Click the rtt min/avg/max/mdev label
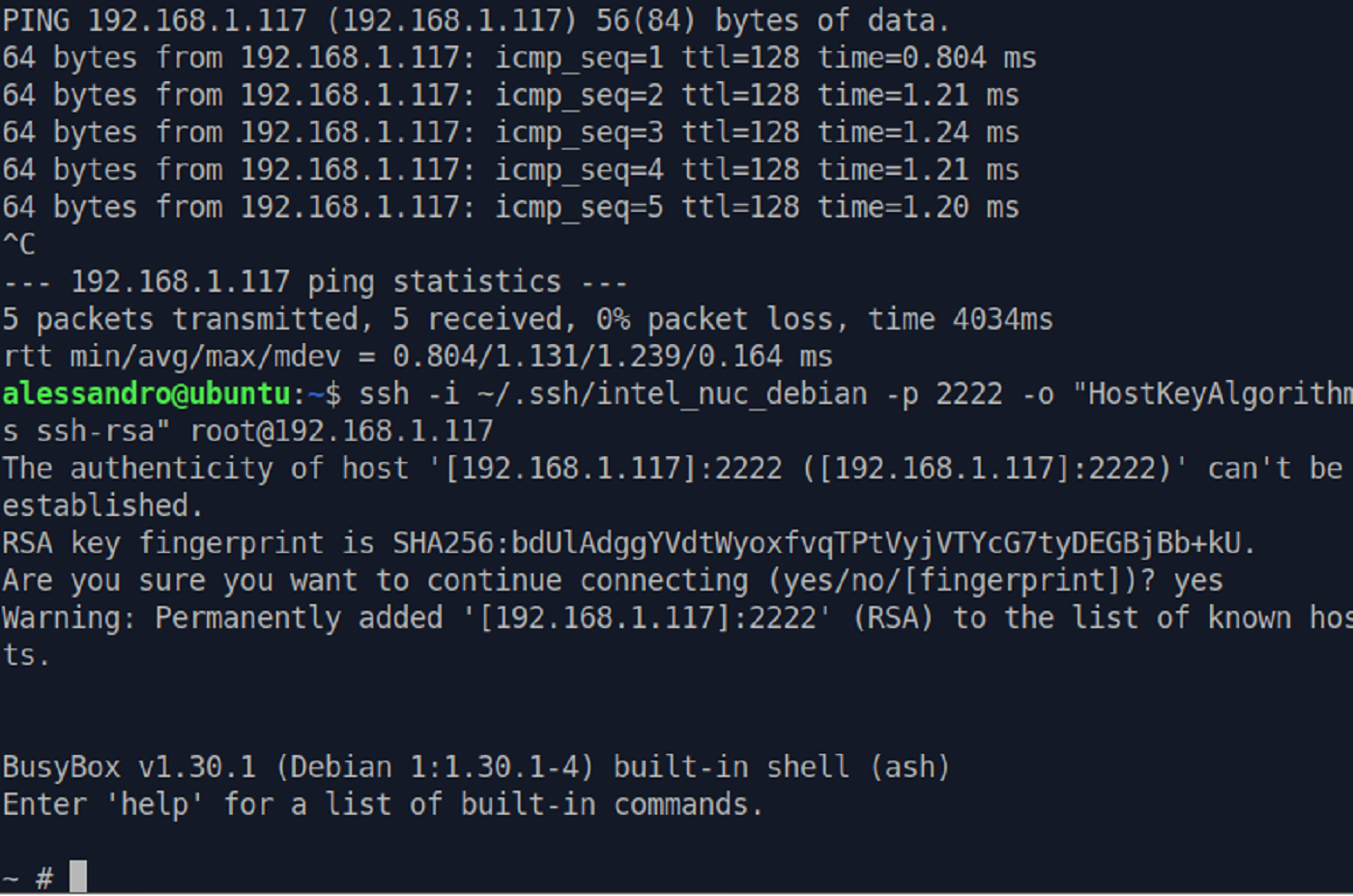This screenshot has width=1353, height=896. coord(172,357)
